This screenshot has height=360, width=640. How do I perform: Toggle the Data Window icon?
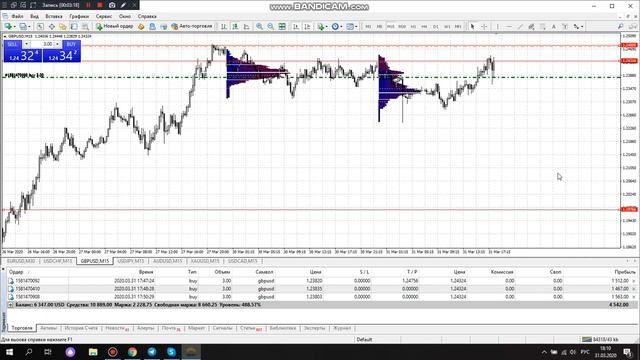pos(52,27)
